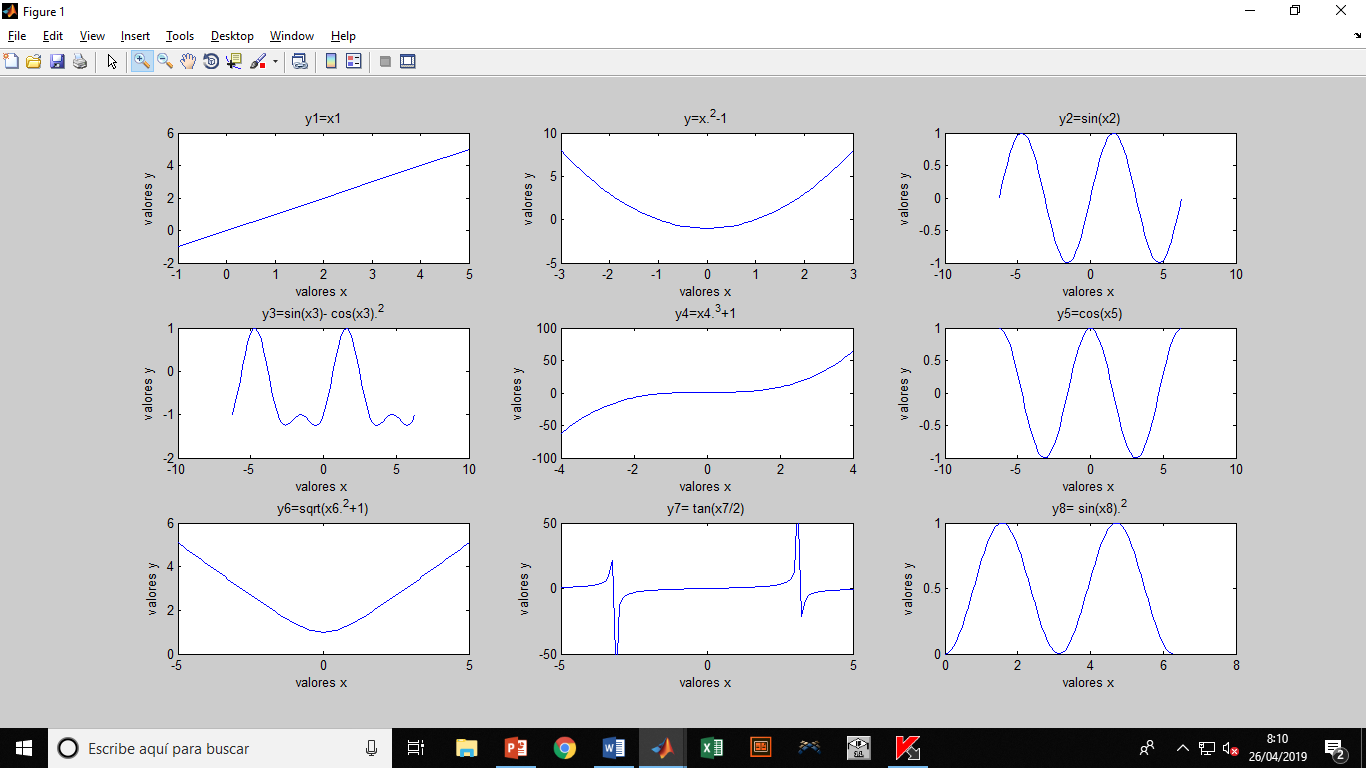Enable the Data Cursor mode

234,61
